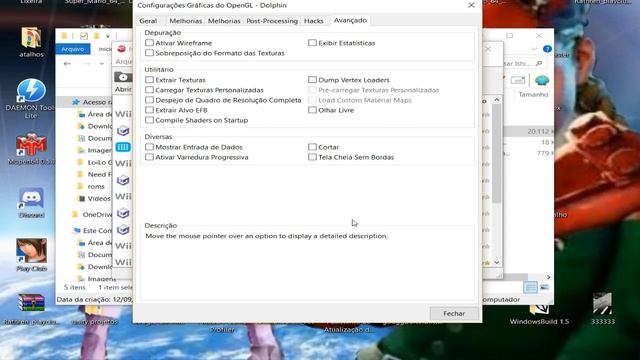The width and height of the screenshot is (640, 360).
Task: Click Arquivo tab in File Explorer
Action: click(73, 49)
